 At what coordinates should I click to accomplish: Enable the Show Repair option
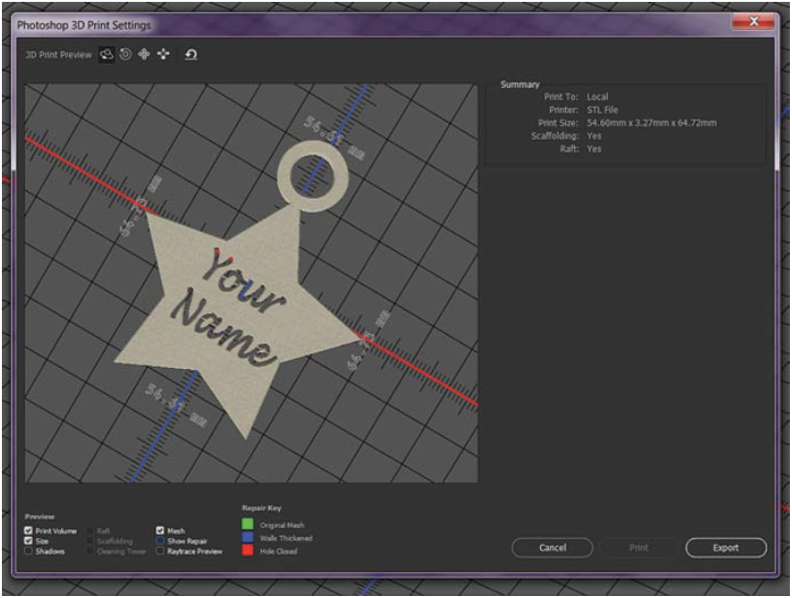pyautogui.click(x=160, y=541)
